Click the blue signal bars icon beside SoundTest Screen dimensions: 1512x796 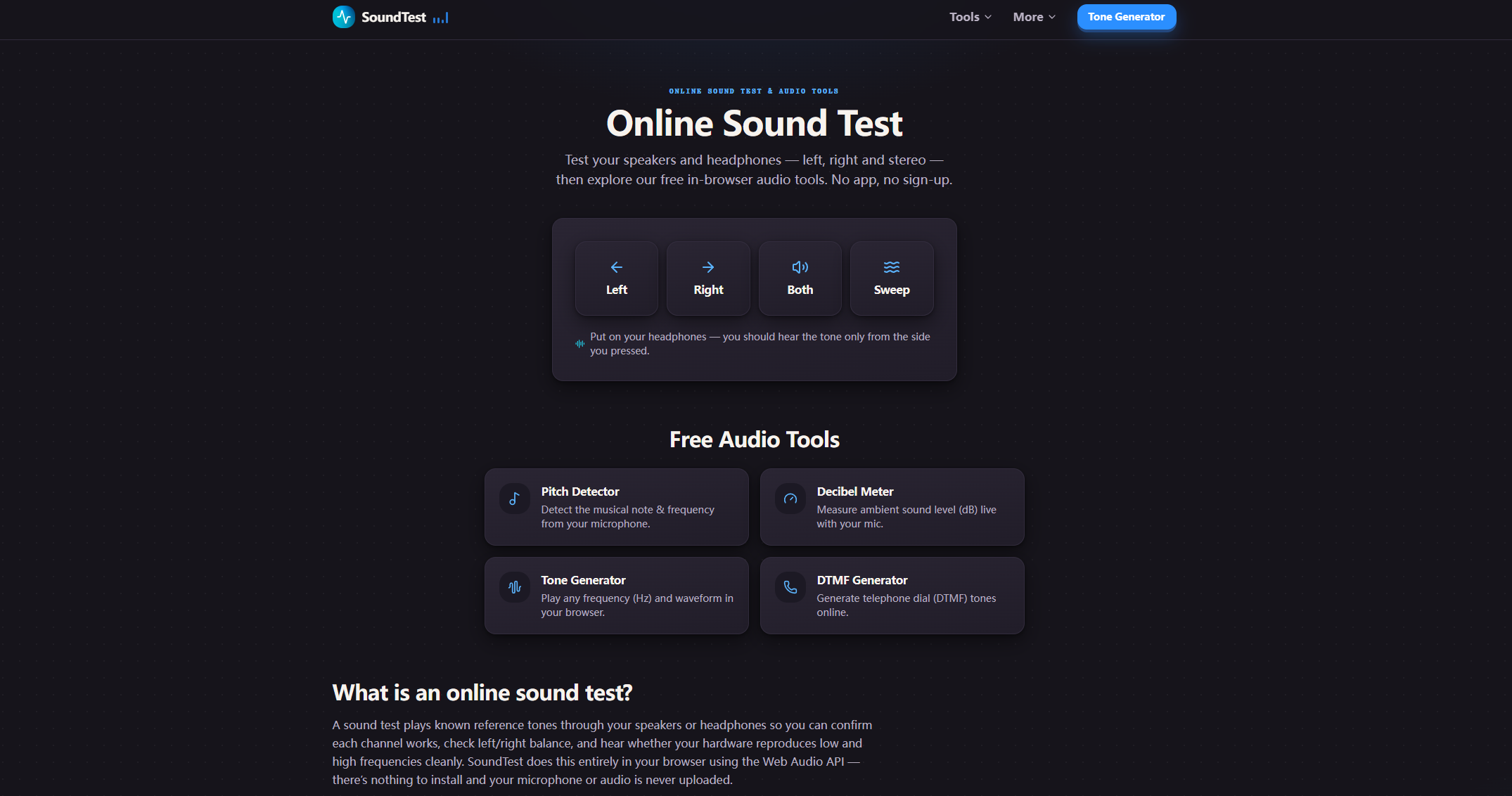coord(441,18)
